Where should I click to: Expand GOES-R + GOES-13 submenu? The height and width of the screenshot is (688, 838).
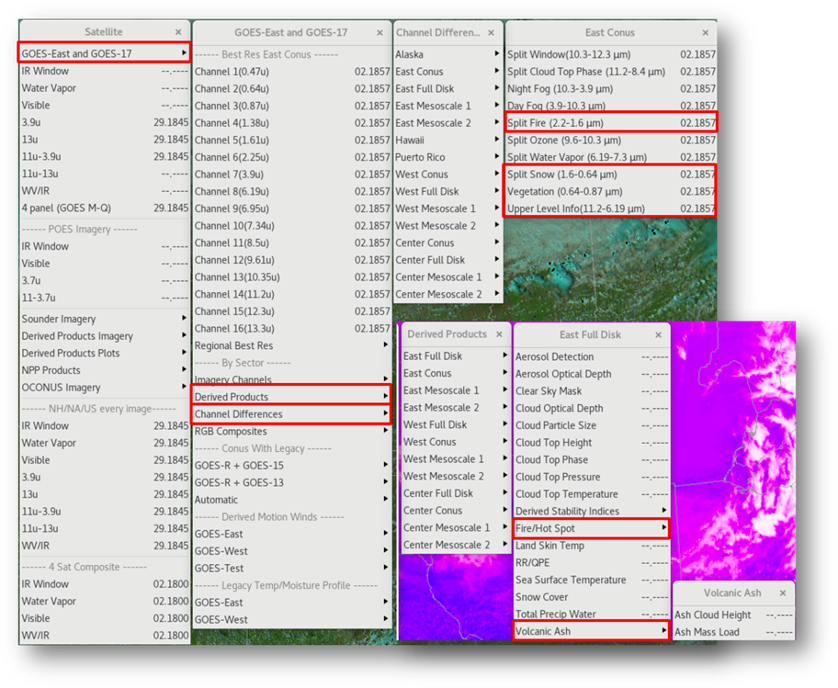291,482
